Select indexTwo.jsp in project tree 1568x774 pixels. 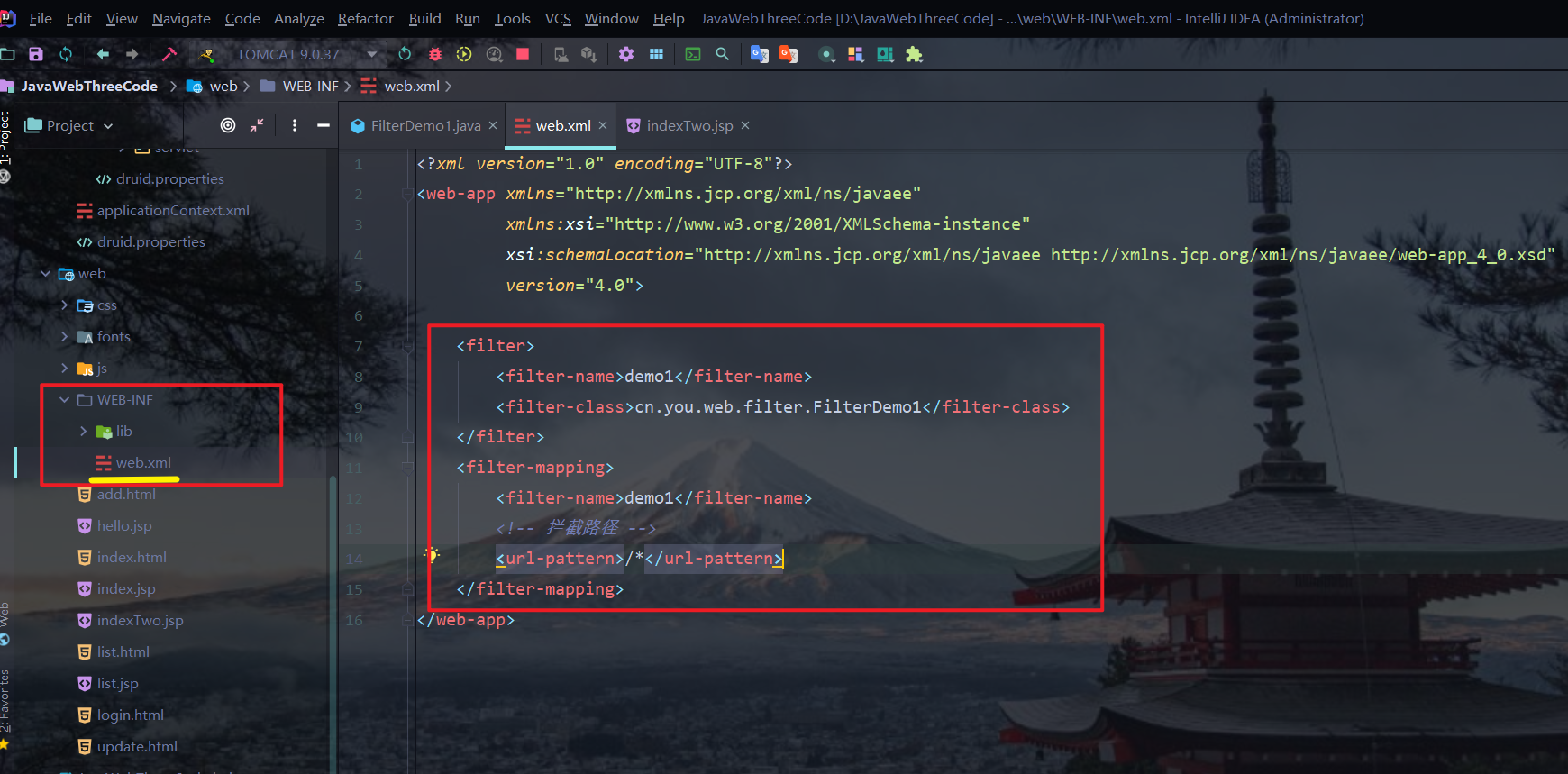click(x=140, y=621)
